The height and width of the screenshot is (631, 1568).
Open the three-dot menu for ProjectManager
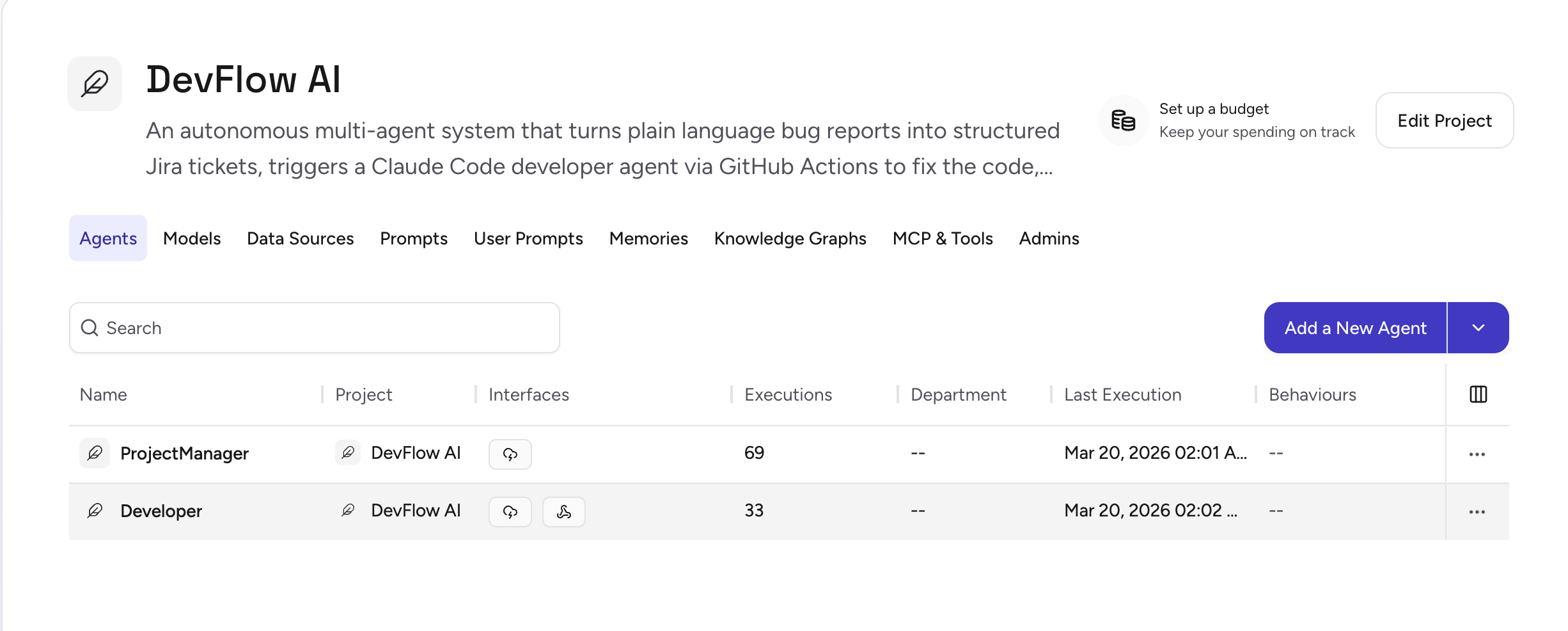click(1477, 454)
